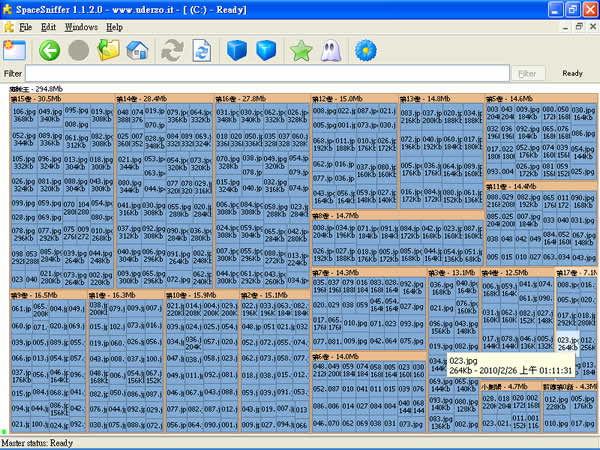The height and width of the screenshot is (450, 600).
Task: Select the 14.4Mb folder header
Action: point(541,186)
